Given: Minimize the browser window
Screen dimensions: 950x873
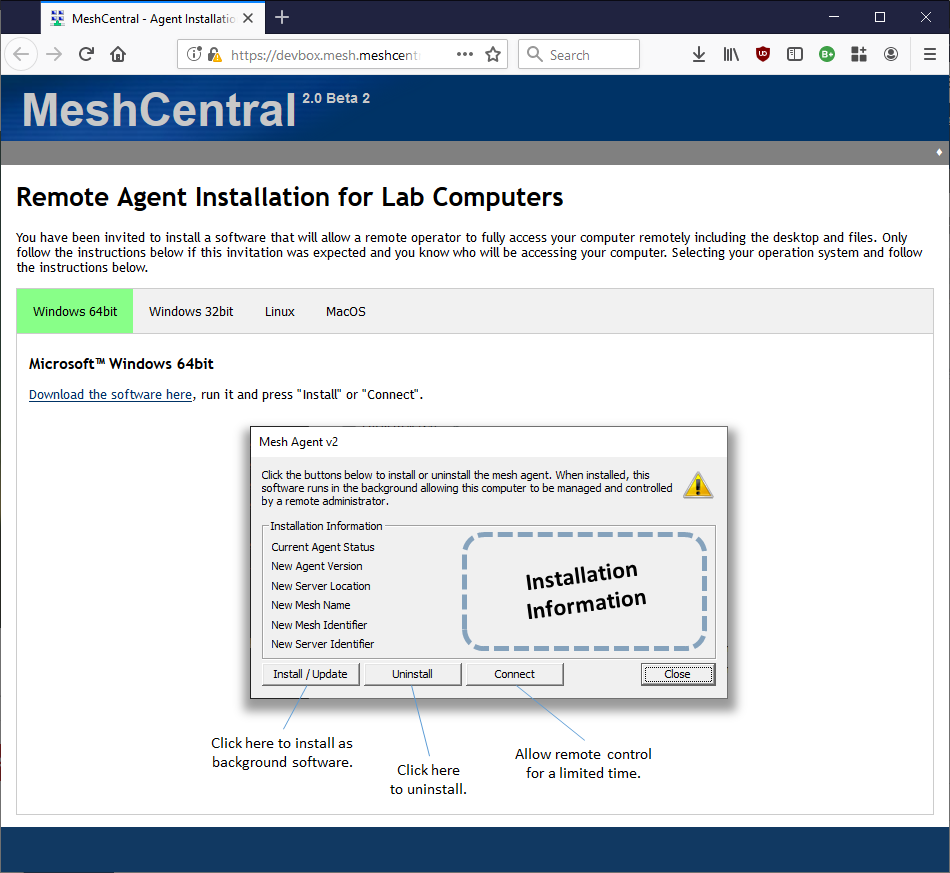Looking at the screenshot, I should pos(834,17).
